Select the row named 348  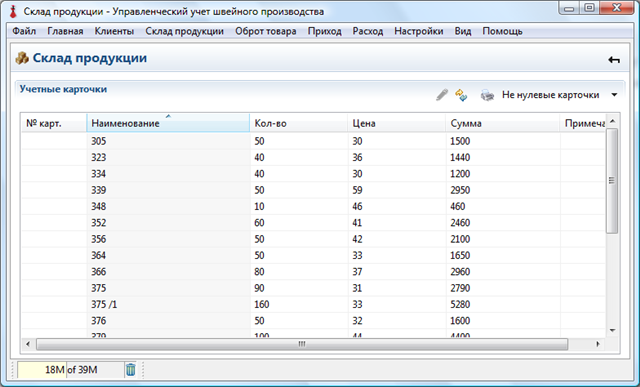point(313,207)
